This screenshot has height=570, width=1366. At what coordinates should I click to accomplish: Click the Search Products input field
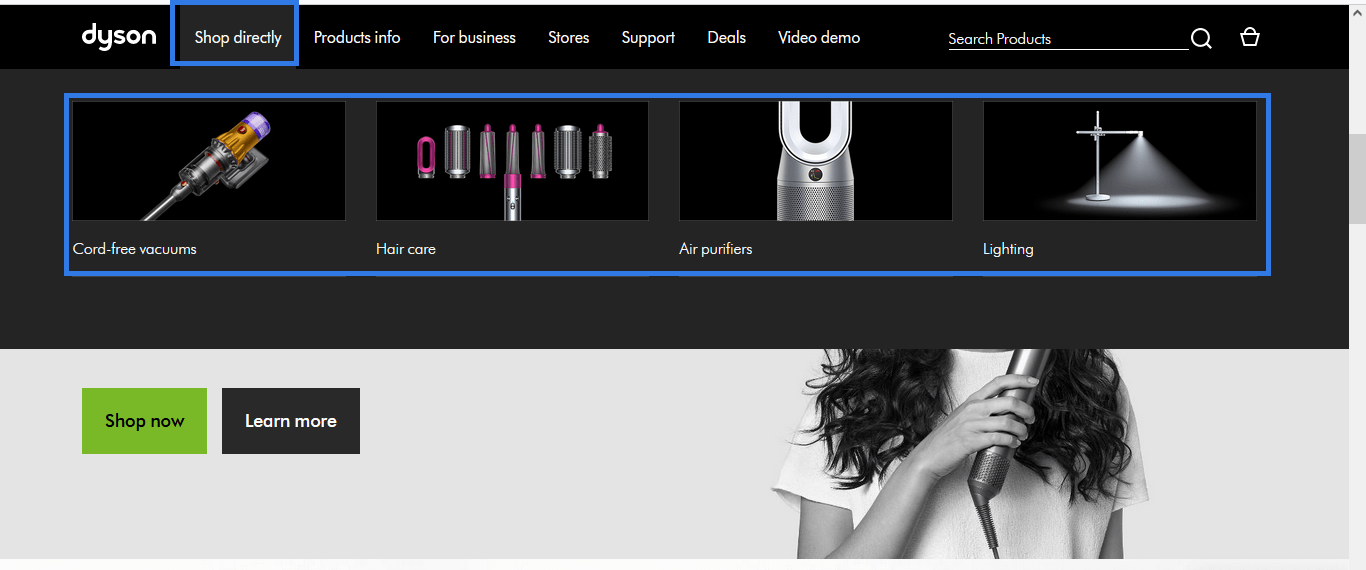click(x=1068, y=38)
